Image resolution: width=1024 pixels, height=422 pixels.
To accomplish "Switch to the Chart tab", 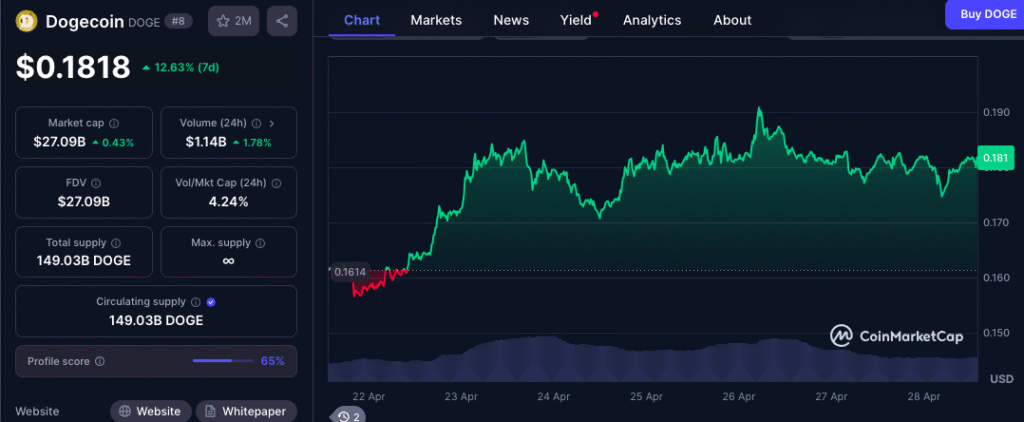I will [x=362, y=20].
